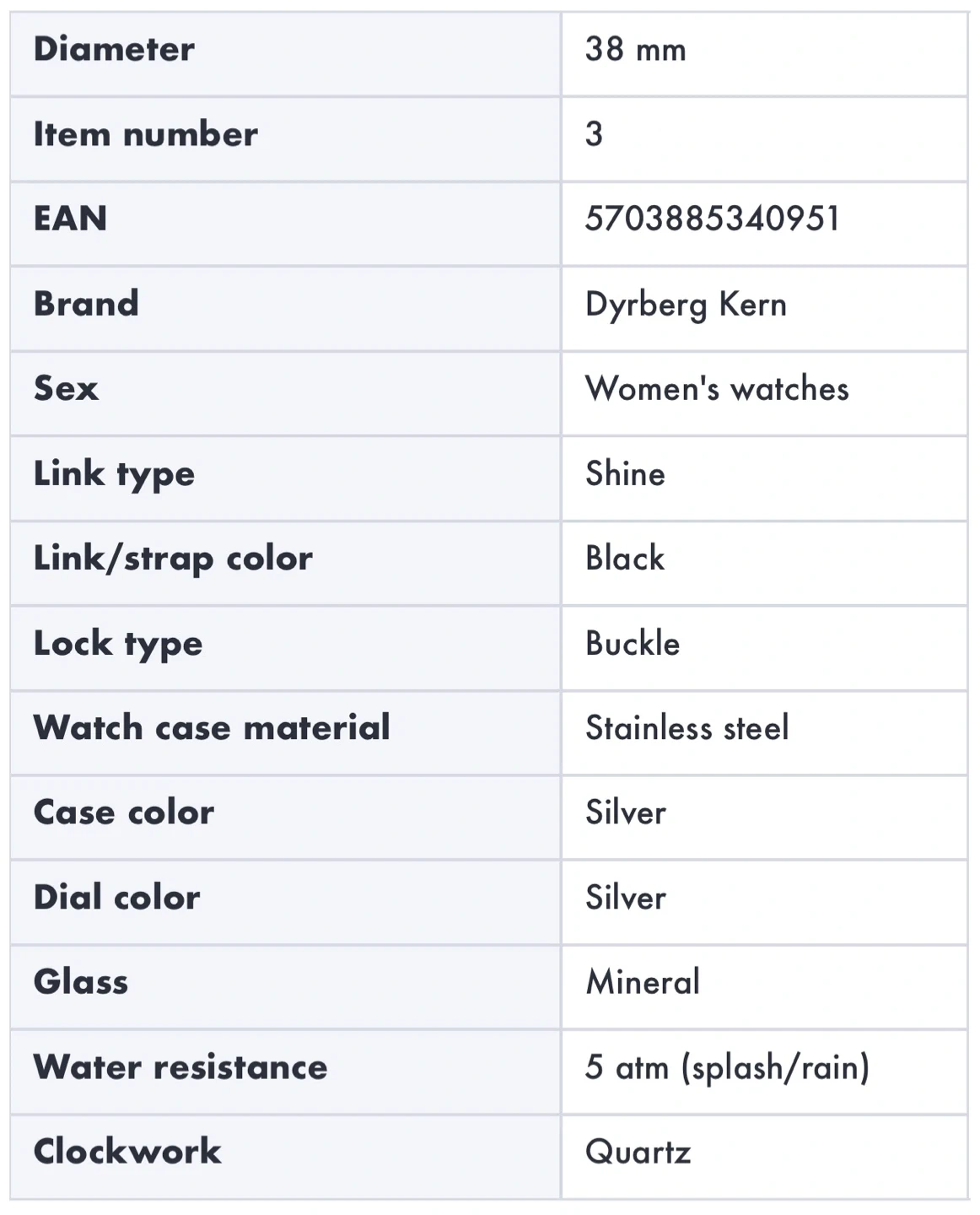Click the Item number label

(145, 135)
